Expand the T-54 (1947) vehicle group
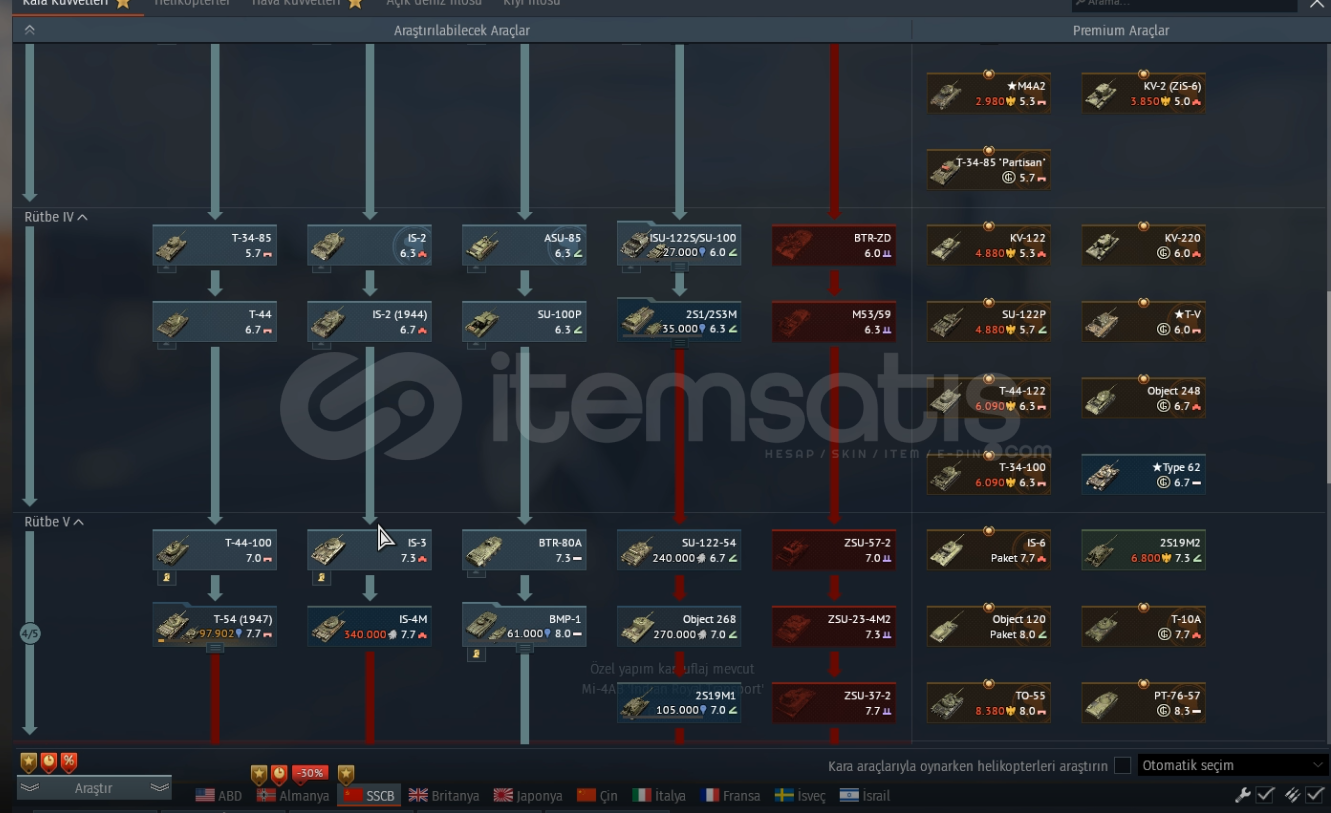This screenshot has width=1331, height=813. 215,649
